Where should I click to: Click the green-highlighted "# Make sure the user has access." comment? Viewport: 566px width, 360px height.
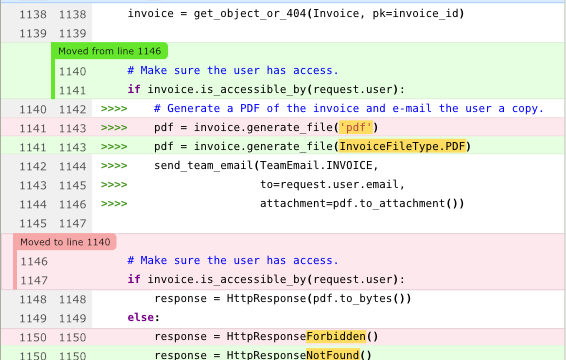(233, 70)
